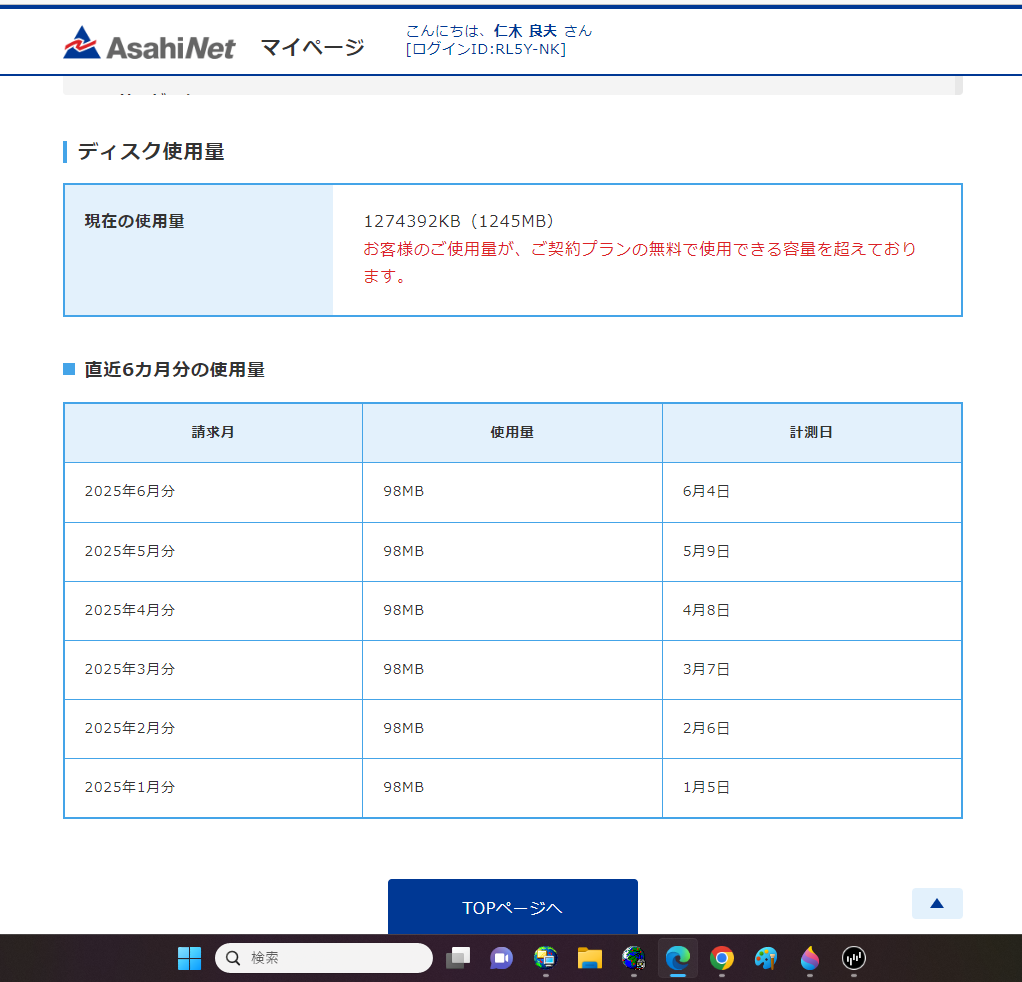This screenshot has height=982, width=1022.
Task: Open the globe with monitor taskbar icon
Action: click(545, 958)
